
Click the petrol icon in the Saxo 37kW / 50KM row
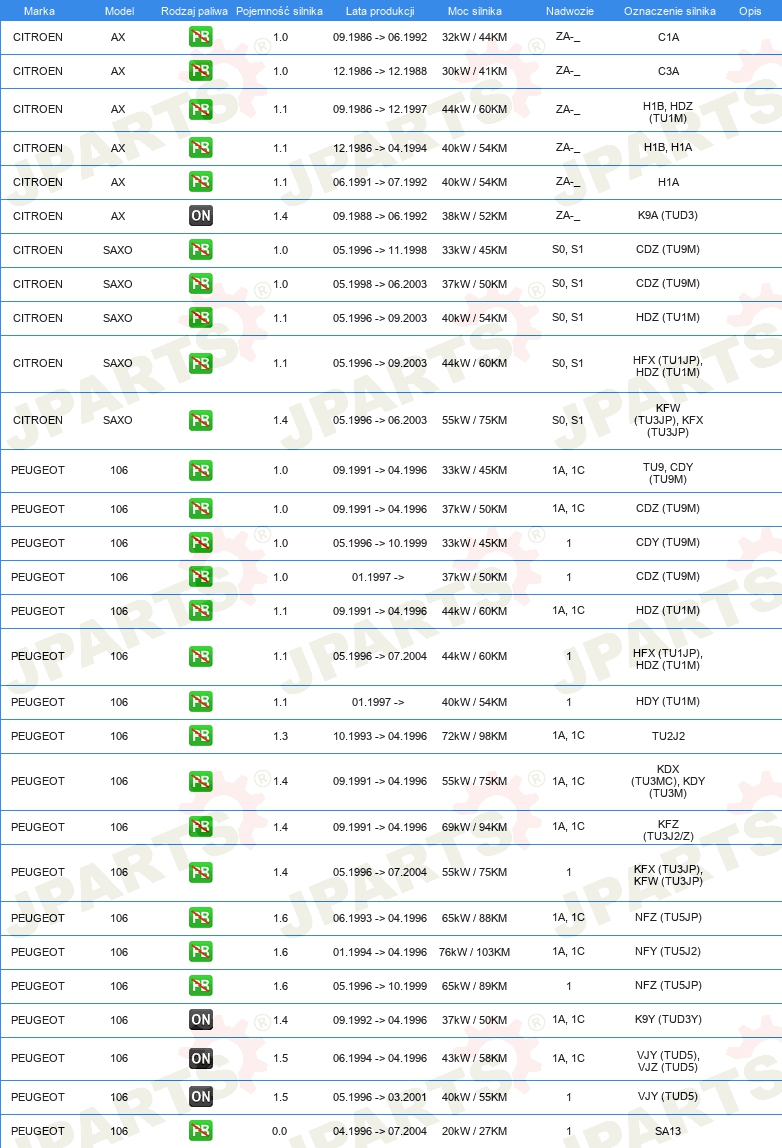tap(201, 283)
